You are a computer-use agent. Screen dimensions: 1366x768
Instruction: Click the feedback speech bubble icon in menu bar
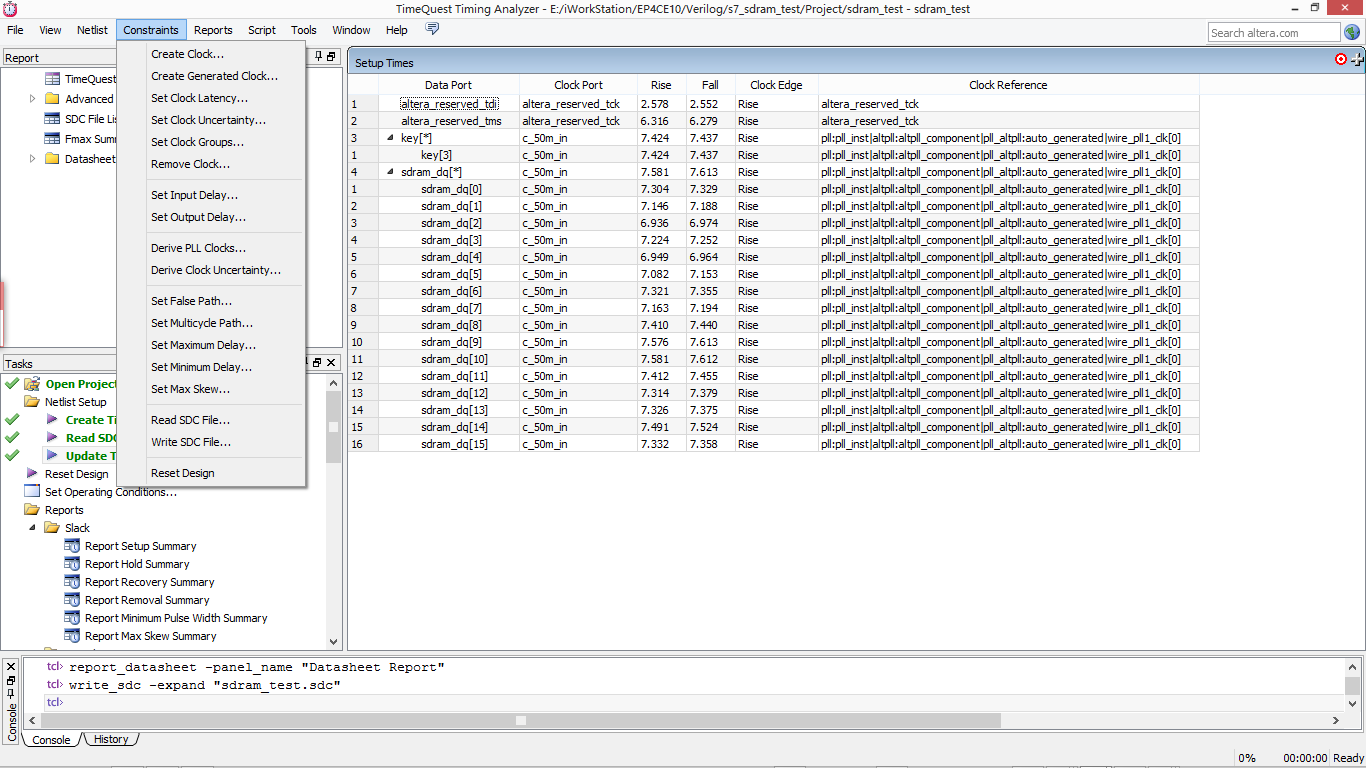(x=432, y=29)
